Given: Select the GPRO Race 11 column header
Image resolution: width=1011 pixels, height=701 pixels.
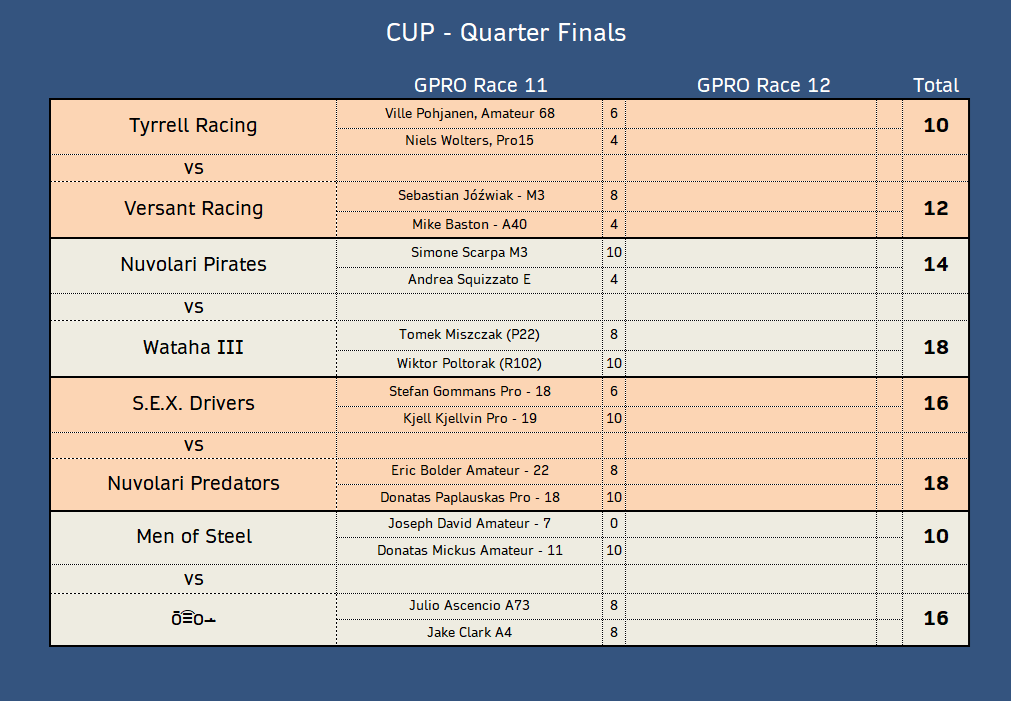Looking at the screenshot, I should point(480,85).
